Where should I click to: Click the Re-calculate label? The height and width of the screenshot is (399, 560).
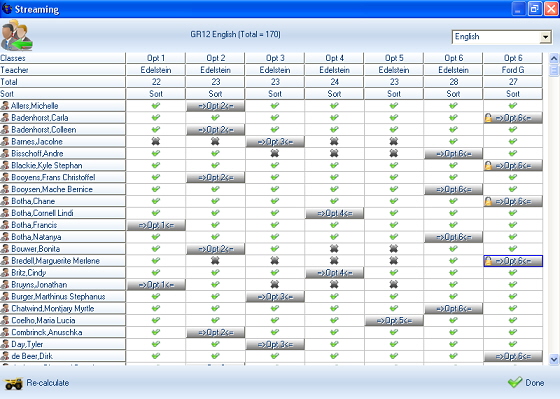click(x=48, y=383)
